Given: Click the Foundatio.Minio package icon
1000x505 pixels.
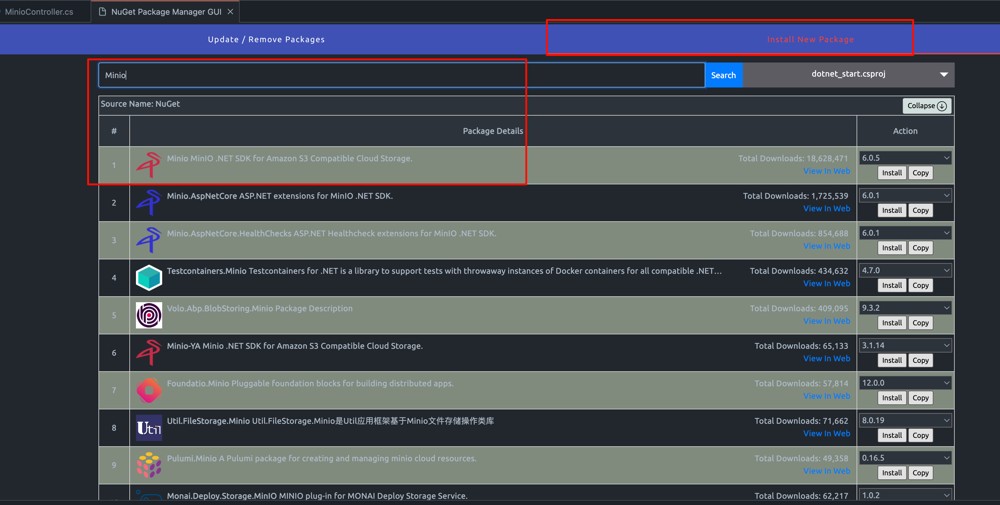Looking at the screenshot, I should [148, 390].
